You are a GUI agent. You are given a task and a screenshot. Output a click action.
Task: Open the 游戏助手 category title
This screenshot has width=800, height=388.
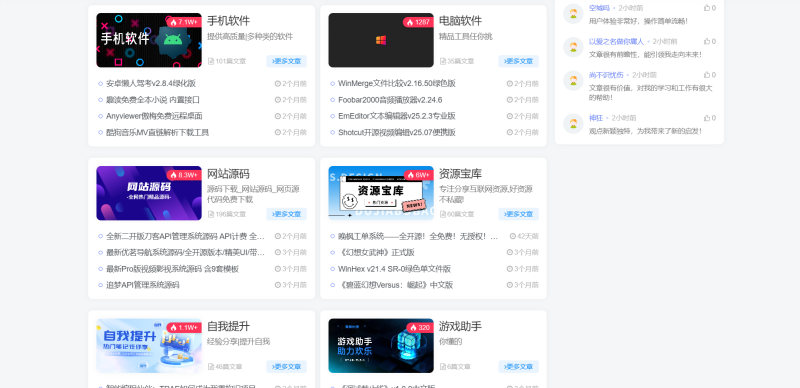click(461, 327)
